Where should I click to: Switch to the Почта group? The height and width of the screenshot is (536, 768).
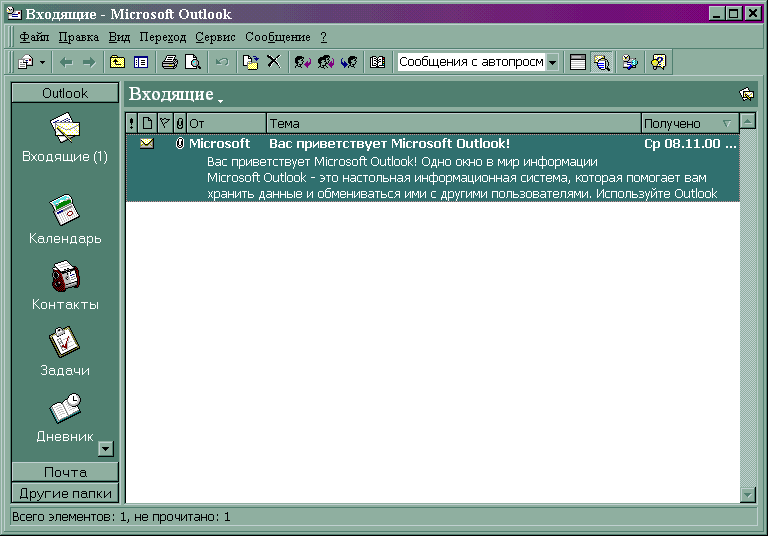tap(65, 472)
